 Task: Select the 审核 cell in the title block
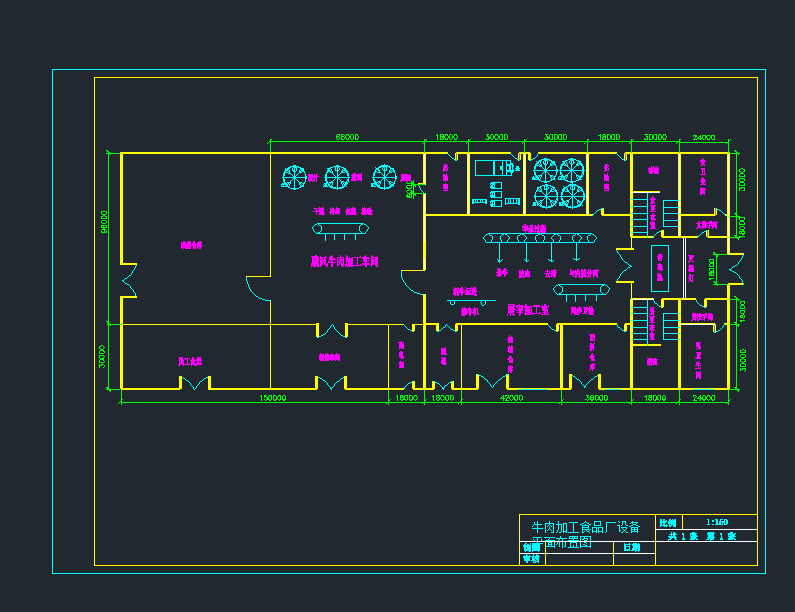tap(530, 559)
